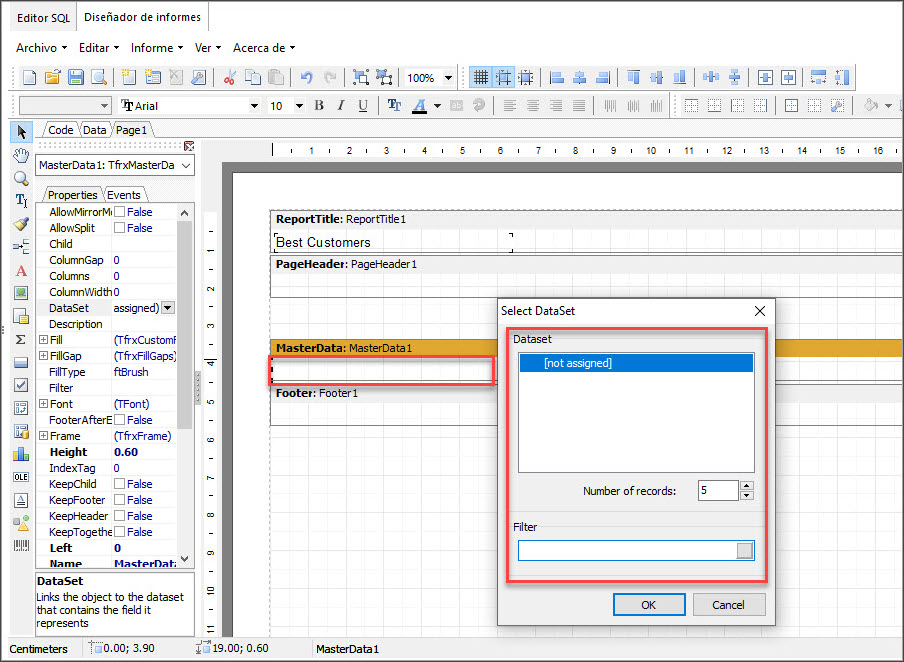The image size is (904, 662).
Task: Click Cancel in Select DataSet dialog
Action: click(x=728, y=605)
